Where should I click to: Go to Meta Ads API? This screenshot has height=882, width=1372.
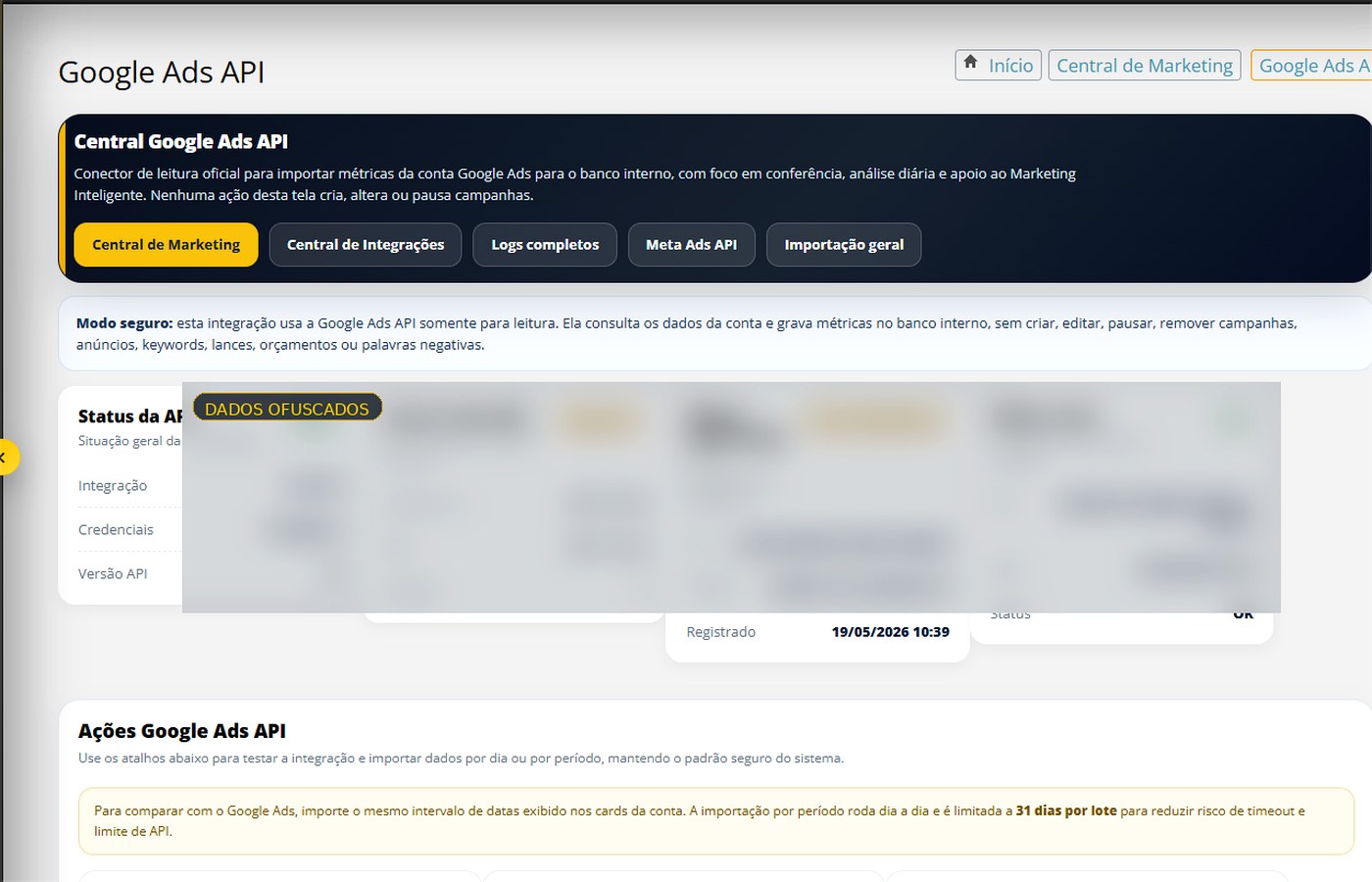(691, 245)
